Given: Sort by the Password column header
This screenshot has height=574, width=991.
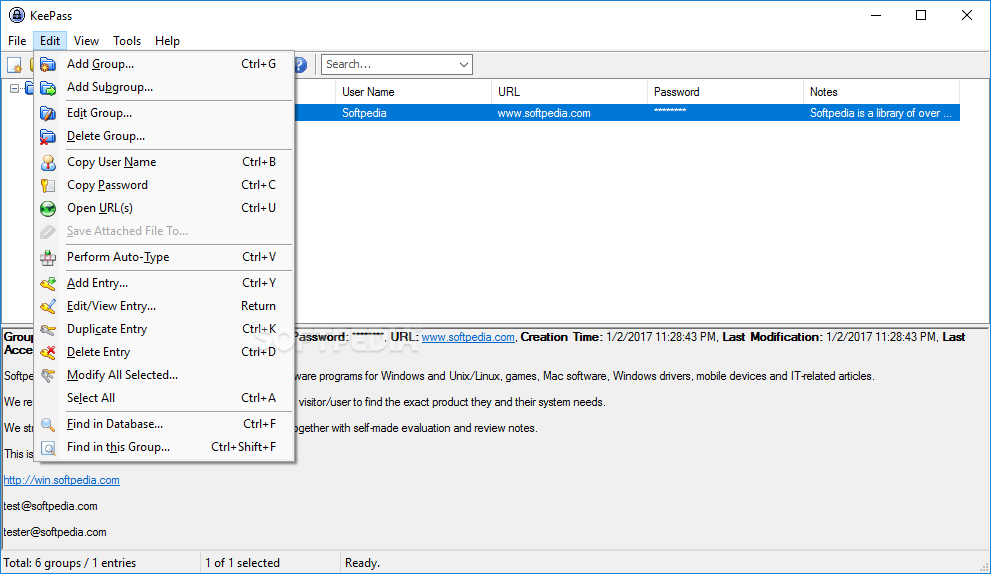Looking at the screenshot, I should pos(726,92).
